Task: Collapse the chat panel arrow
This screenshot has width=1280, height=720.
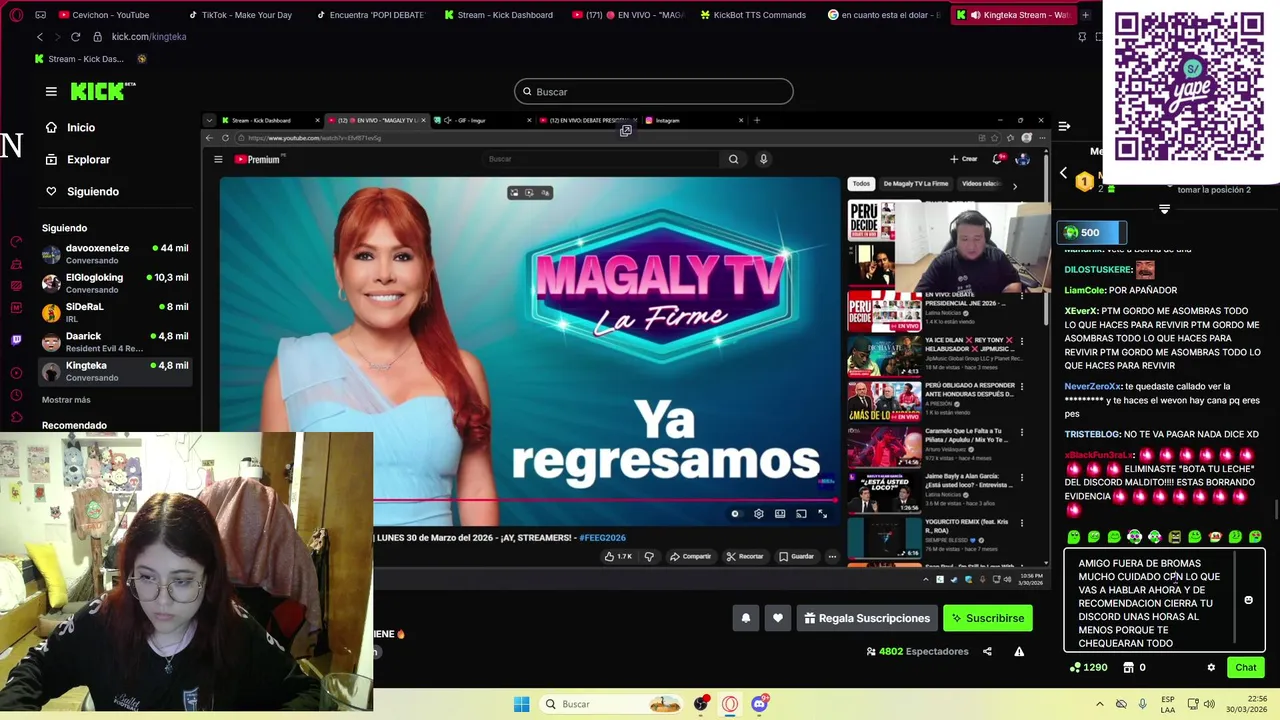Action: (x=1064, y=126)
